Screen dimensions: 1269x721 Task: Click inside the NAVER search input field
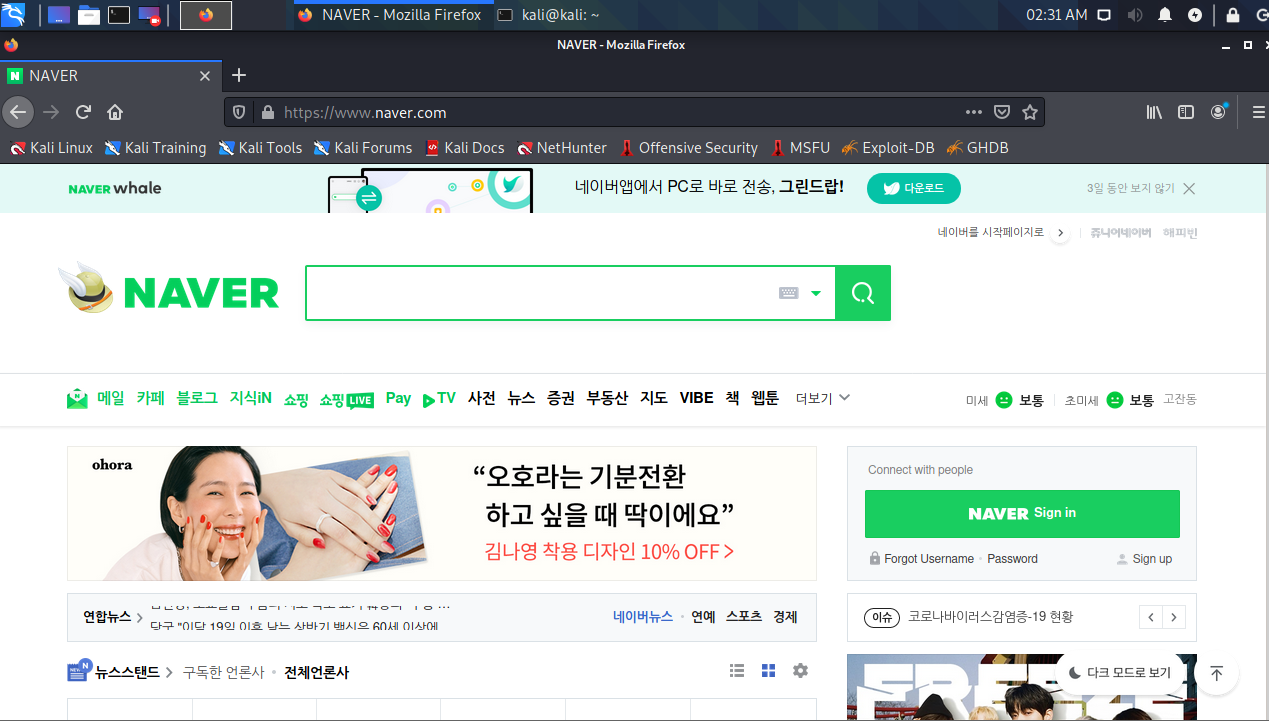(540, 293)
